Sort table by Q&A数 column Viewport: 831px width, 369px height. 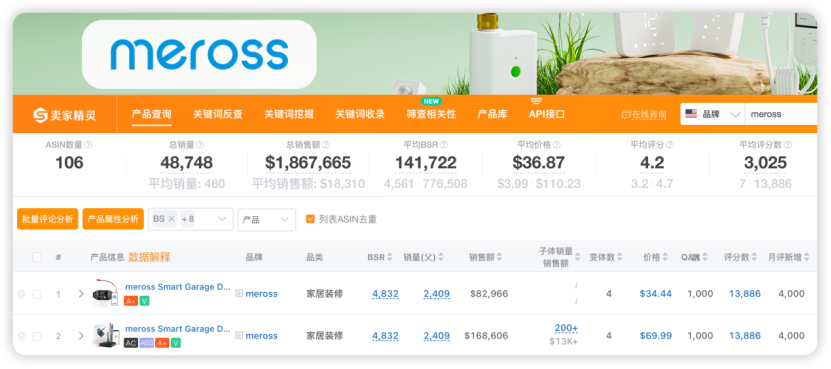point(705,257)
